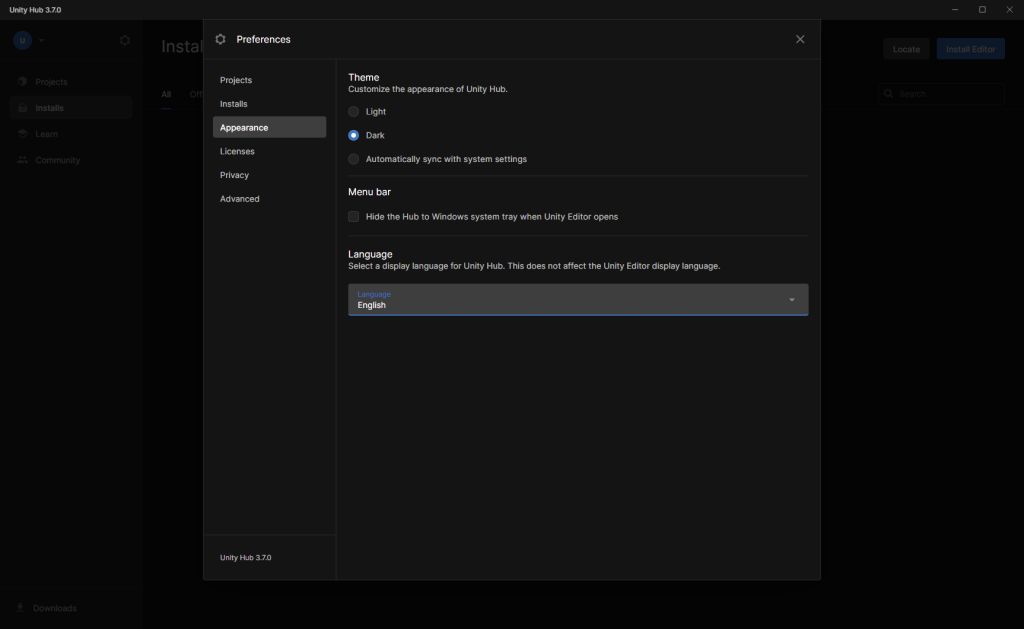1024x629 pixels.
Task: Go to Installs in Hub sidebar
Action: pos(71,108)
